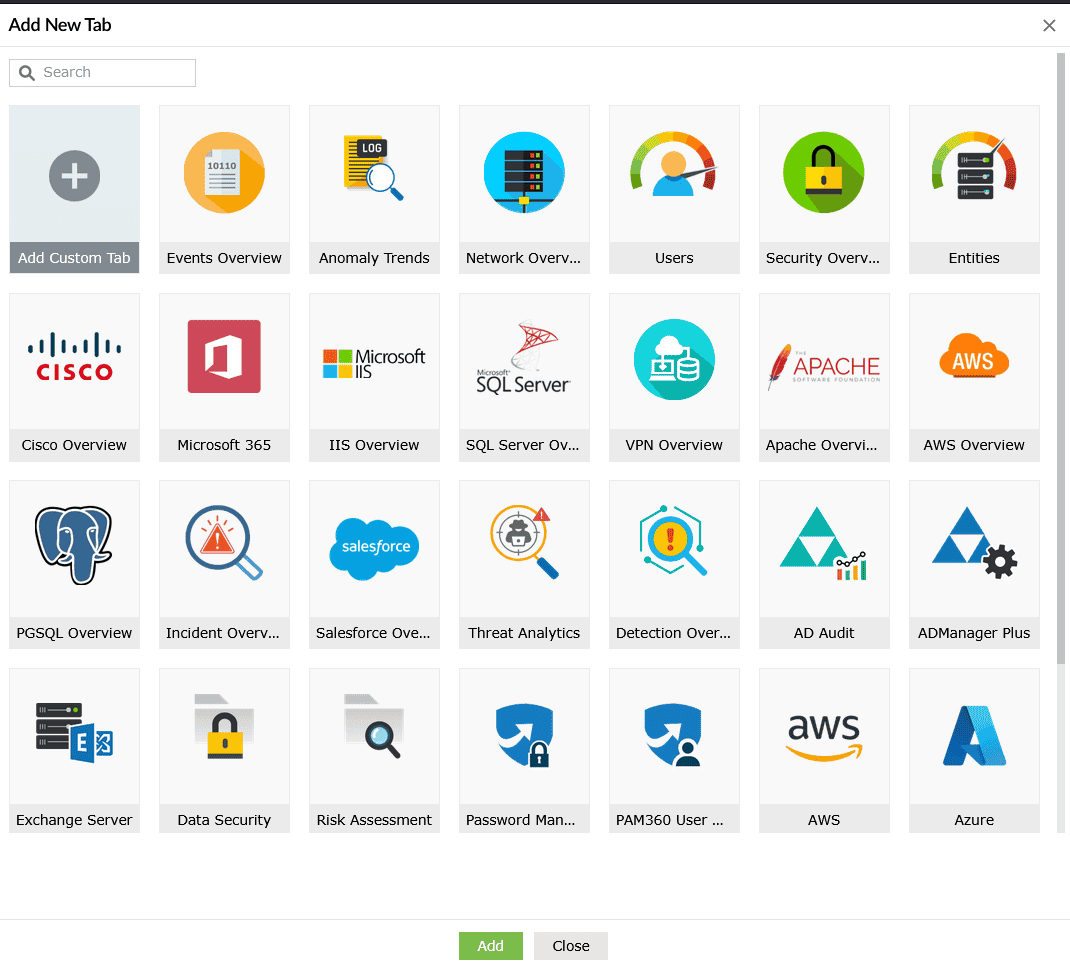This screenshot has width=1070, height=971.
Task: Select the Microsoft 365 tile
Action: tap(225, 377)
